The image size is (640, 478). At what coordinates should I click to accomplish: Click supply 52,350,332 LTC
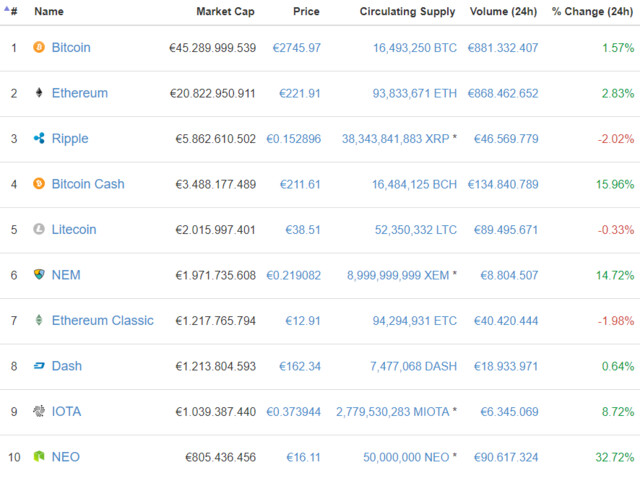pos(416,230)
